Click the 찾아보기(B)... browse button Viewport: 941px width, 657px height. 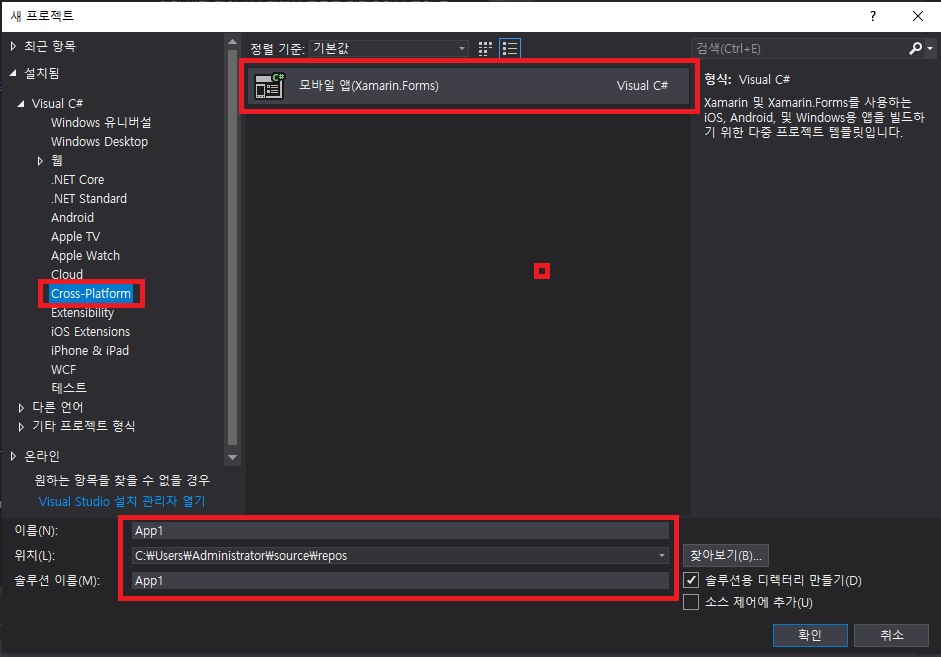pyautogui.click(x=726, y=556)
